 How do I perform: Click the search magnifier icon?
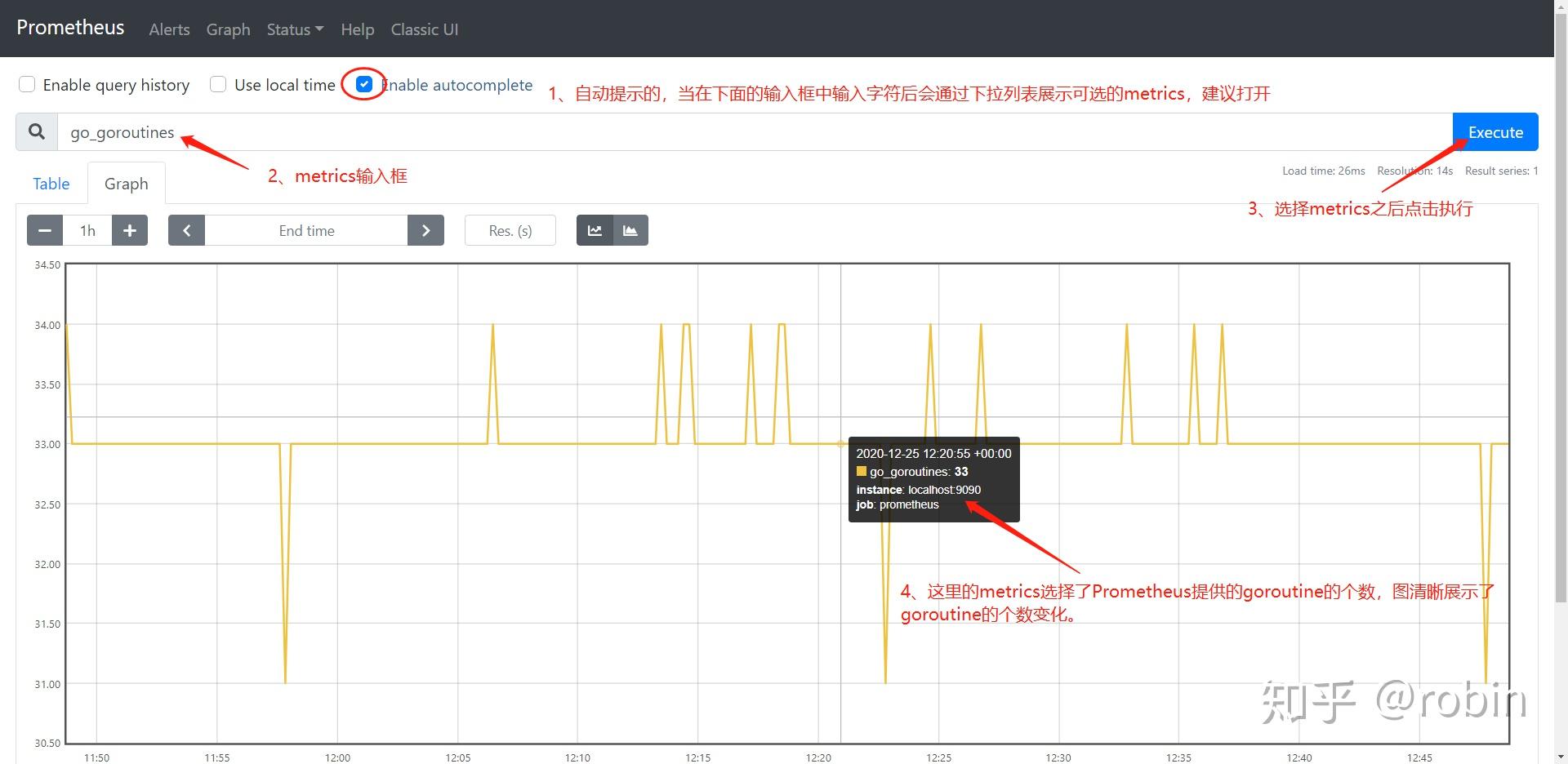click(36, 131)
